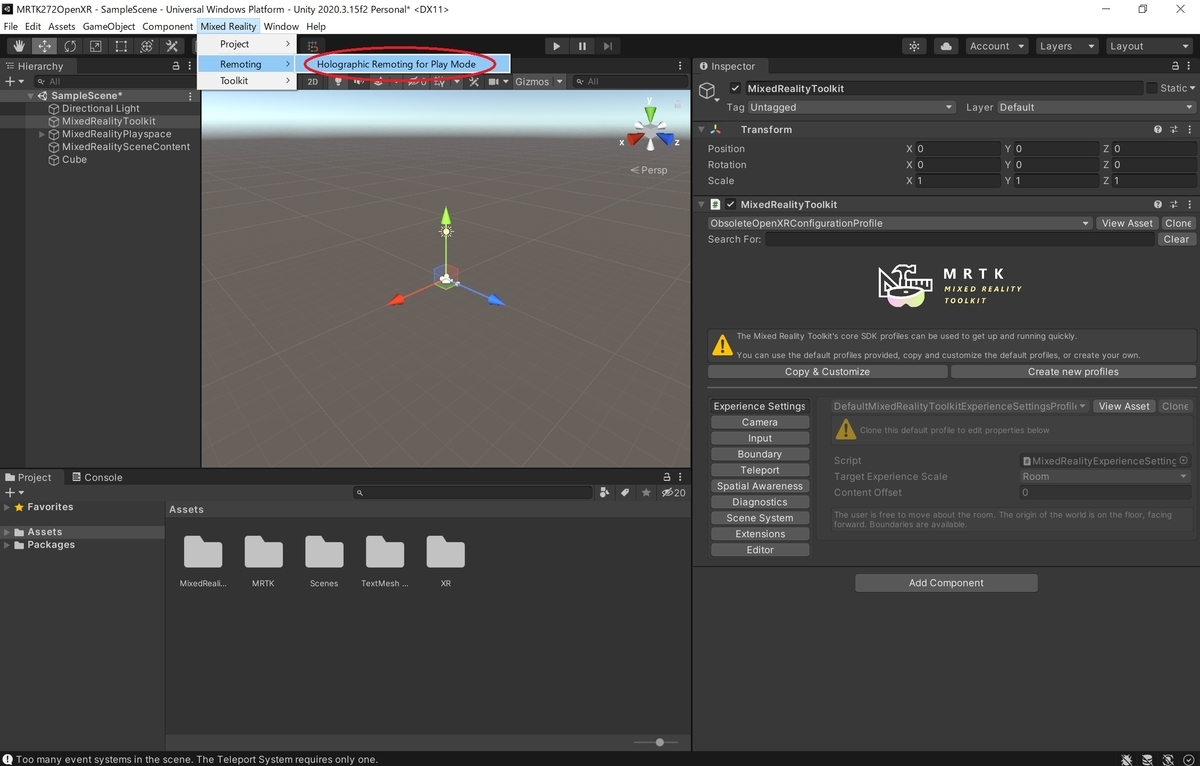Select the Hand tool in the toolbar

(19, 46)
